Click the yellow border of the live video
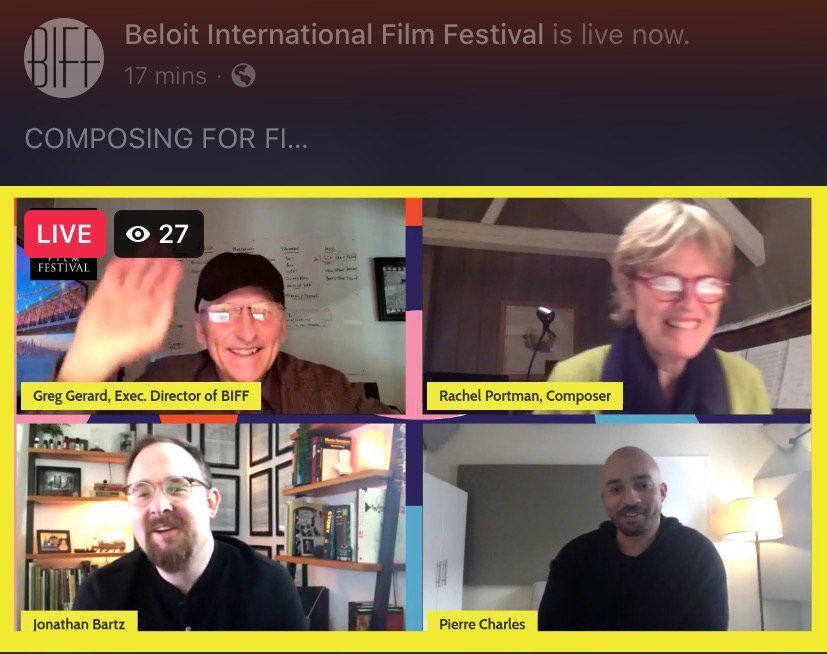Image resolution: width=827 pixels, height=654 pixels. point(414,191)
